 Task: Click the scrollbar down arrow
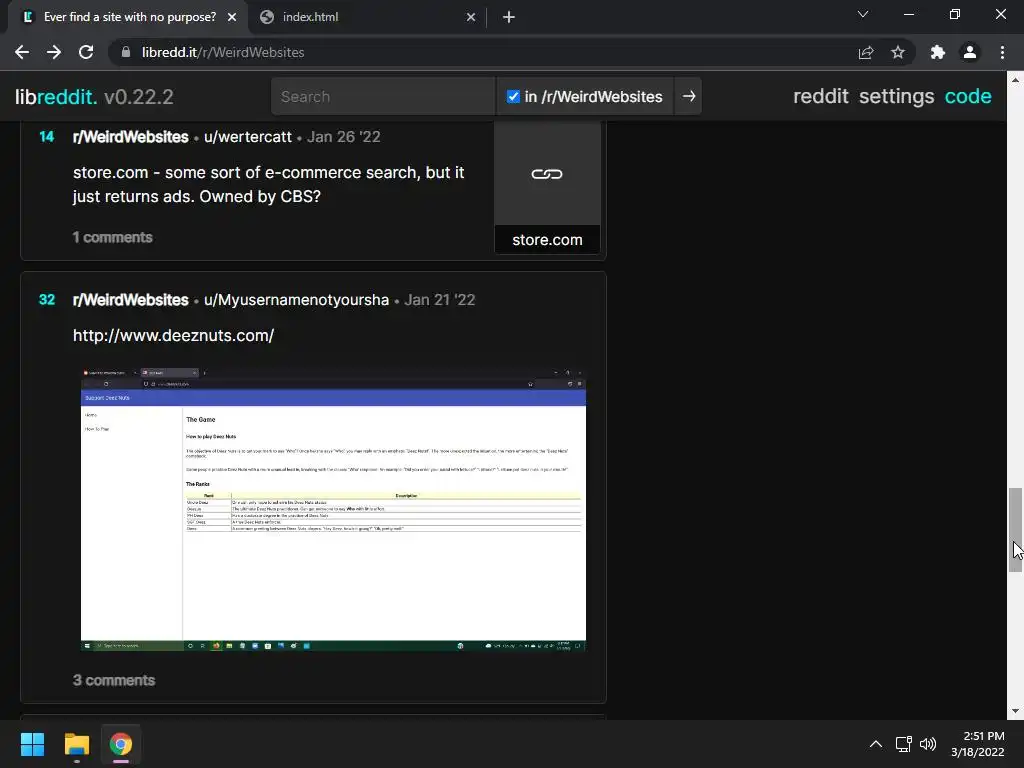(1015, 711)
